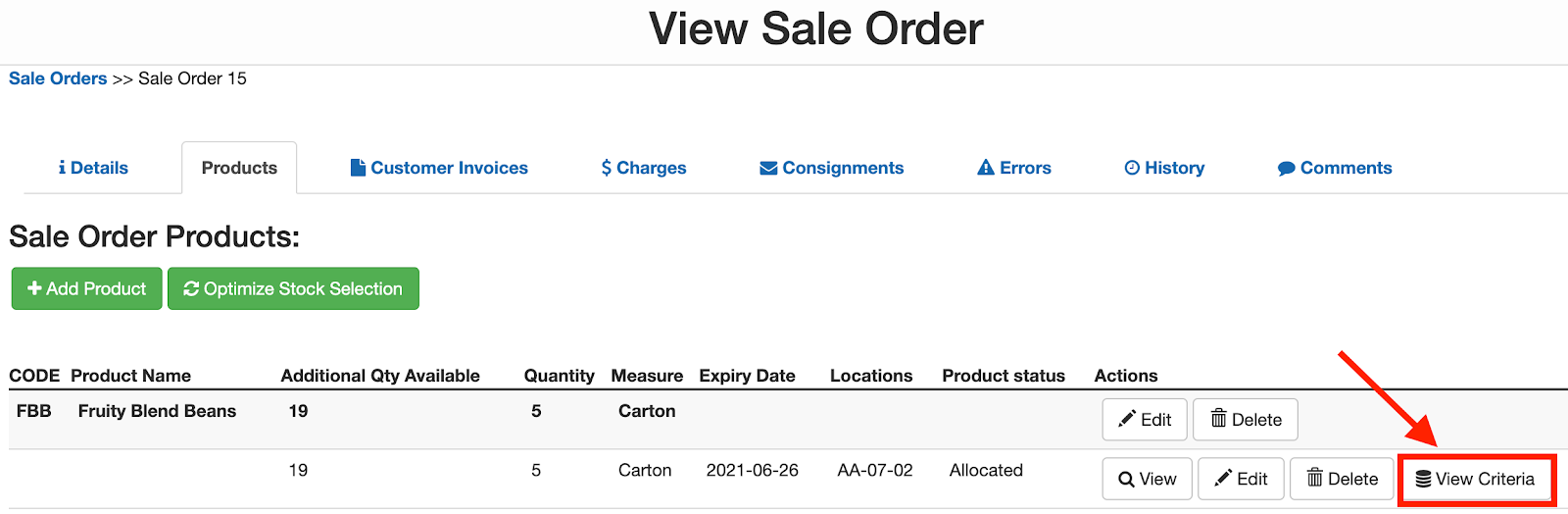The width and height of the screenshot is (1568, 514).
Task: View the History tab
Action: [1164, 168]
